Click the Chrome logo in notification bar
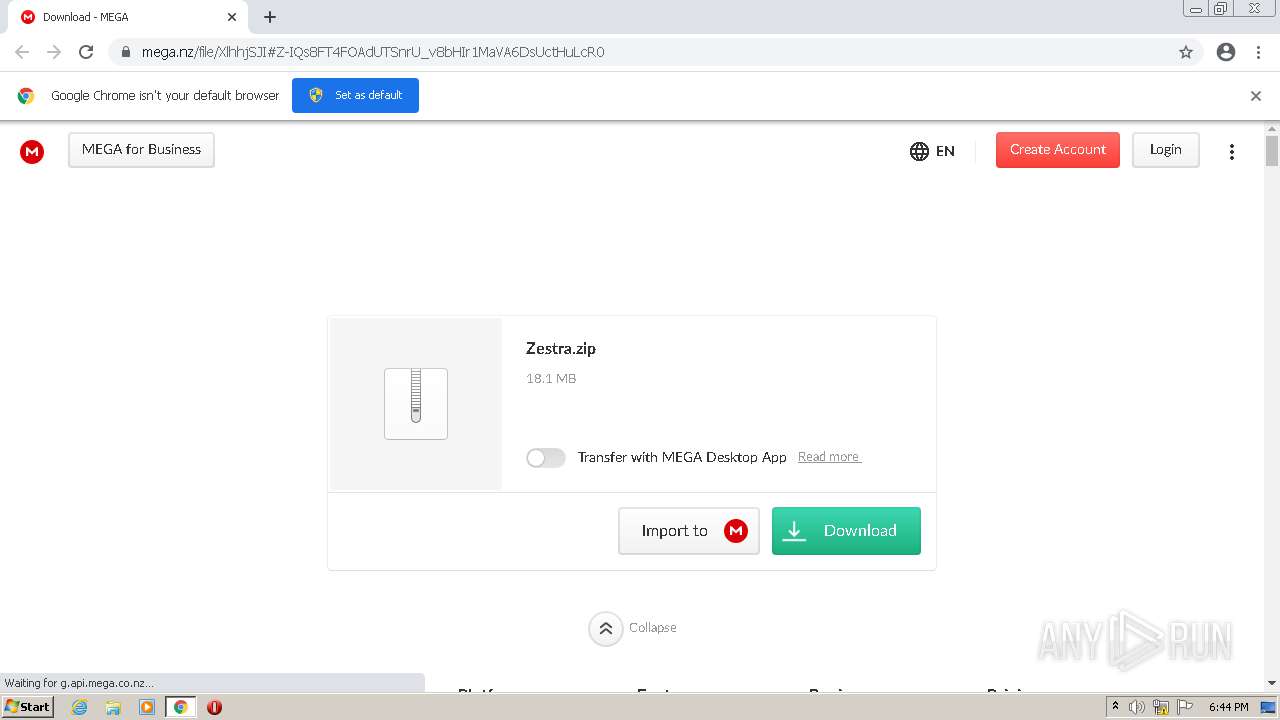This screenshot has width=1280, height=720. click(x=26, y=96)
